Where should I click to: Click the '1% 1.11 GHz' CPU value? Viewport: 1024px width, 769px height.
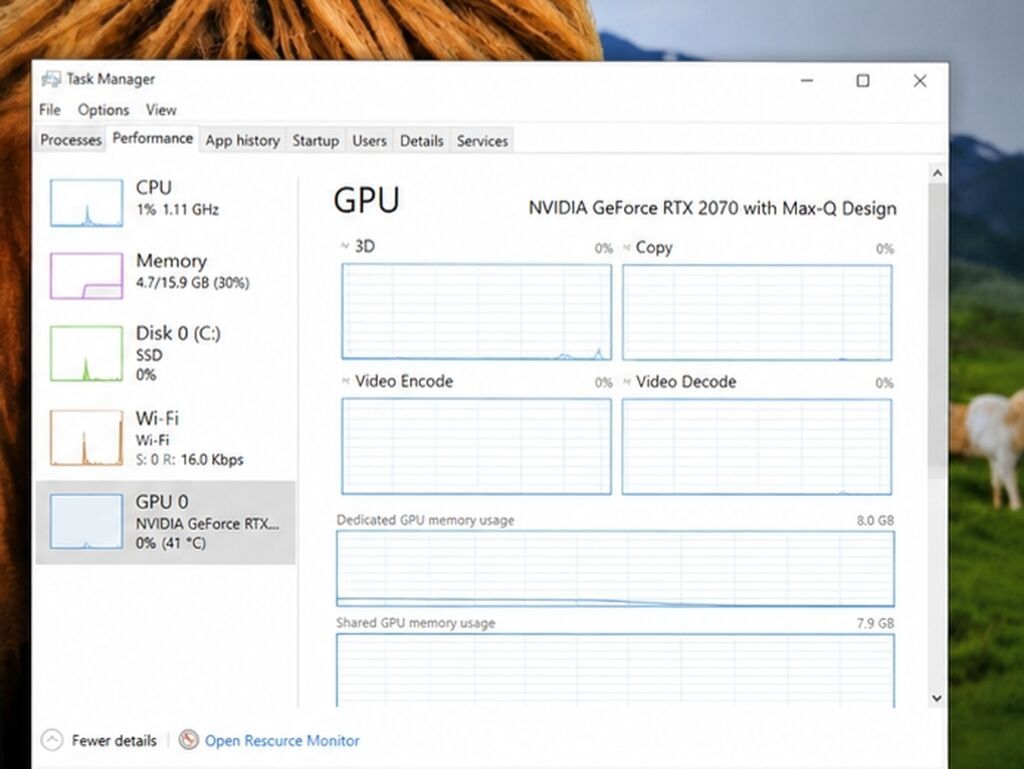[x=178, y=210]
